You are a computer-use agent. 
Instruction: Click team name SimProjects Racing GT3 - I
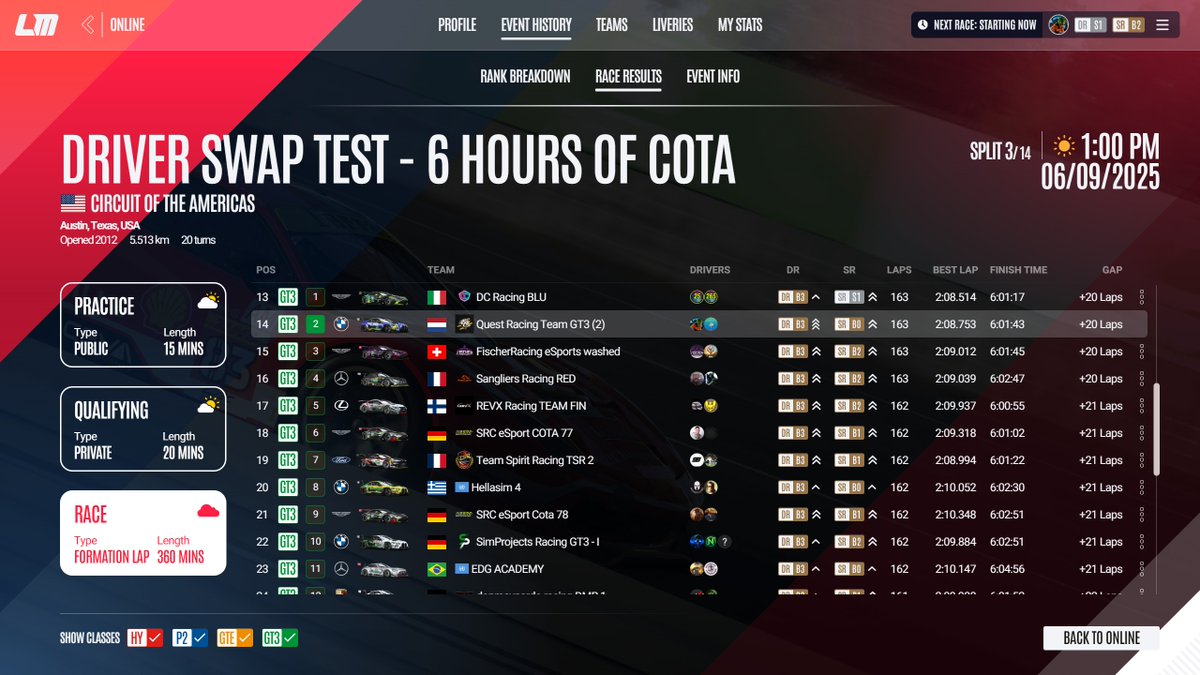pyautogui.click(x=537, y=541)
